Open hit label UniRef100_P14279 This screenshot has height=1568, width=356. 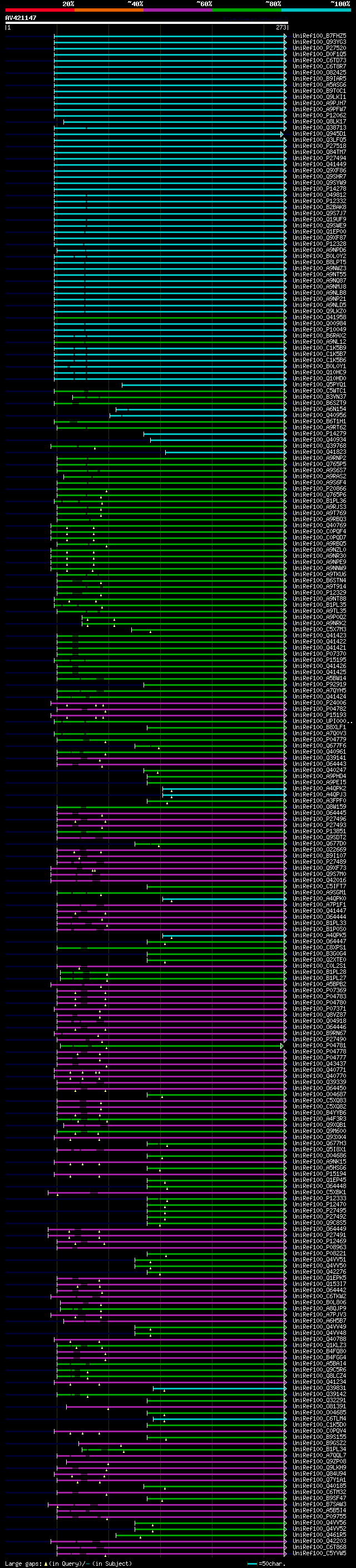[319, 433]
